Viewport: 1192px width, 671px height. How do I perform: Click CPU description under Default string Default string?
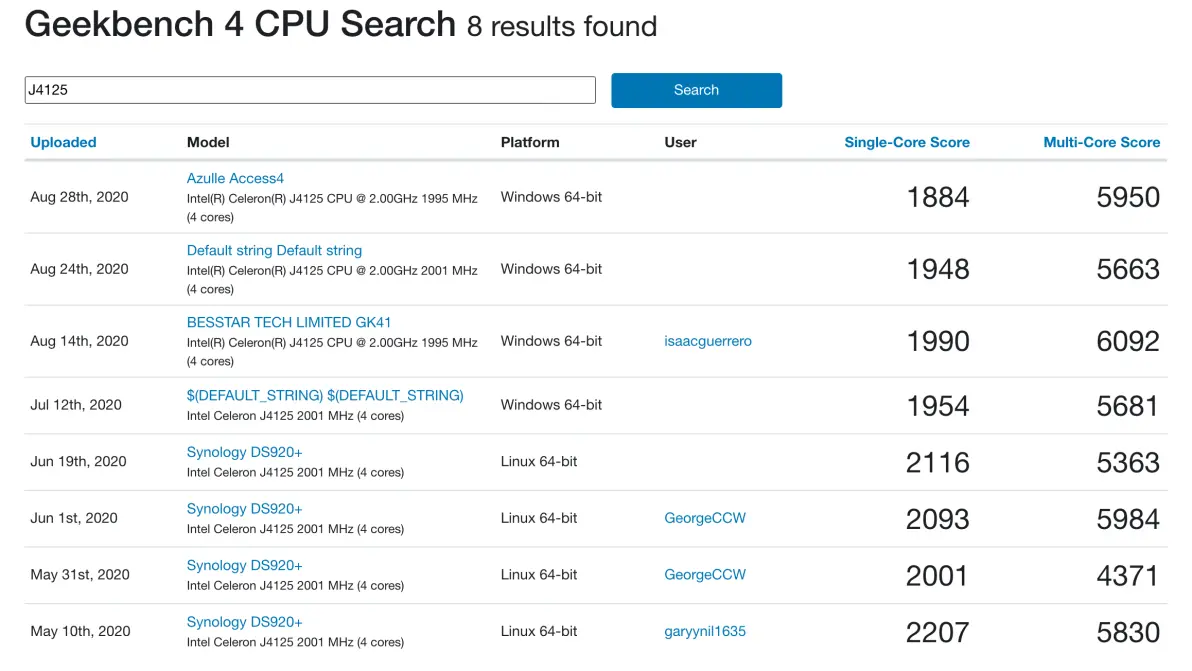pyautogui.click(x=332, y=280)
